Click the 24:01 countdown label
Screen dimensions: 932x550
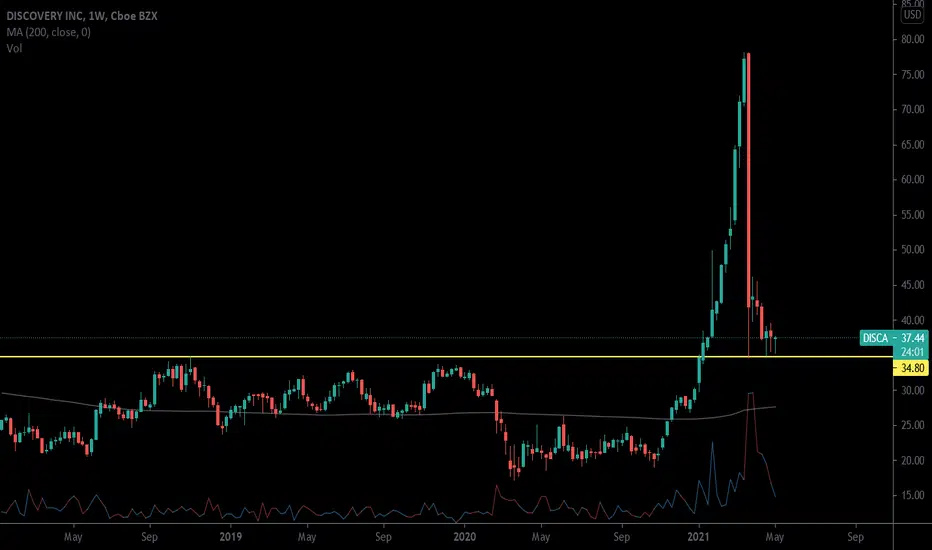tap(911, 351)
